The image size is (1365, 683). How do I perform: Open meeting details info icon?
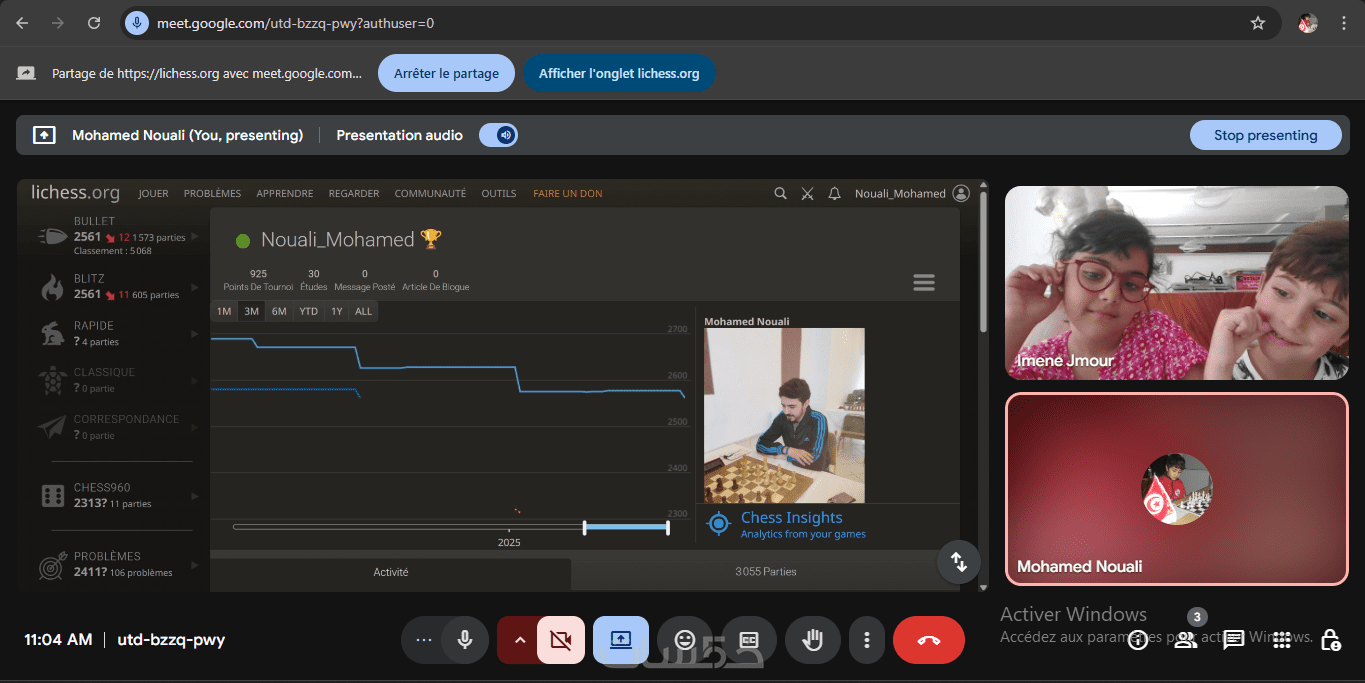coord(1138,640)
